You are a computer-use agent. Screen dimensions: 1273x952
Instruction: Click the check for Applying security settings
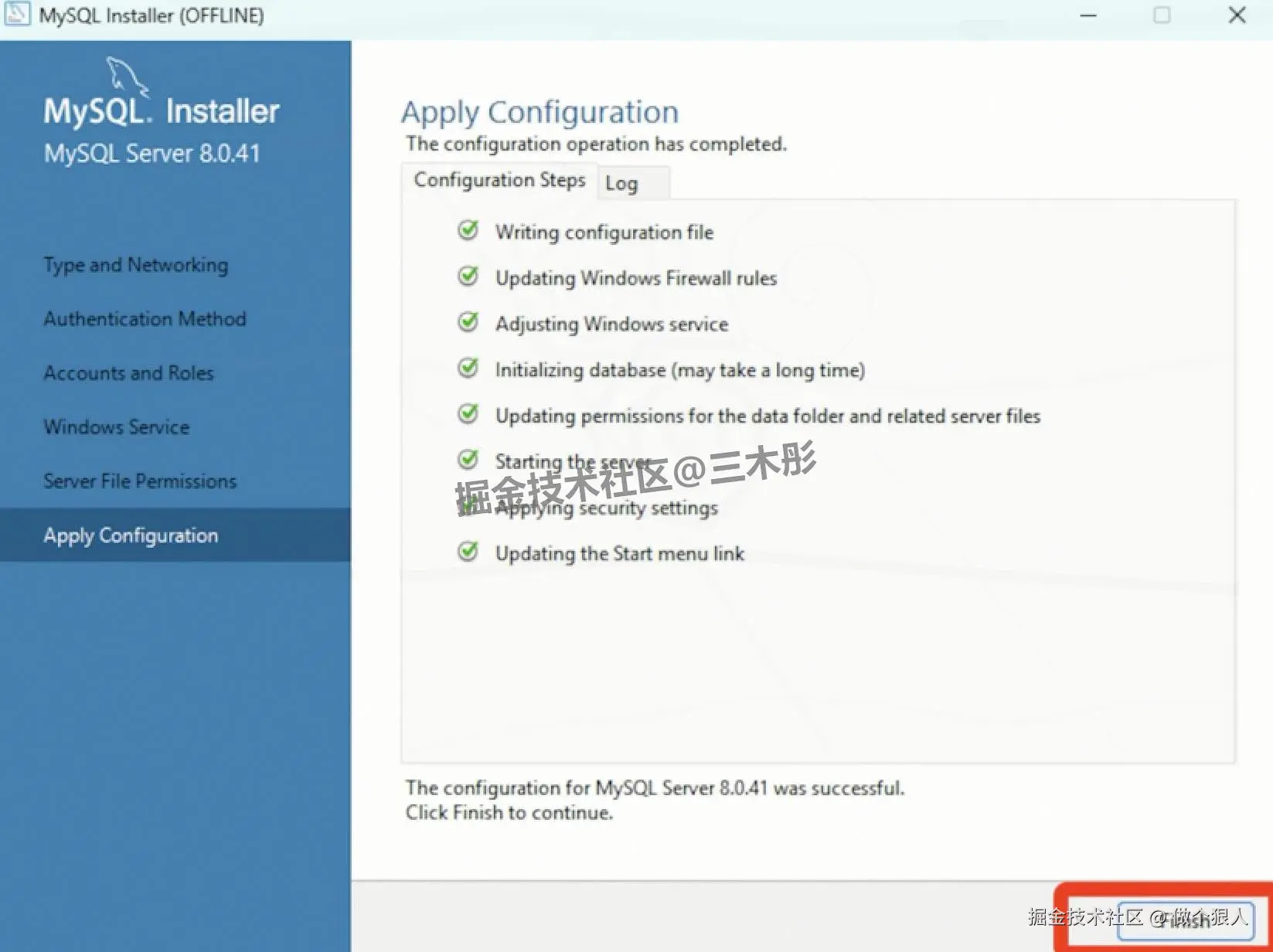click(x=468, y=505)
